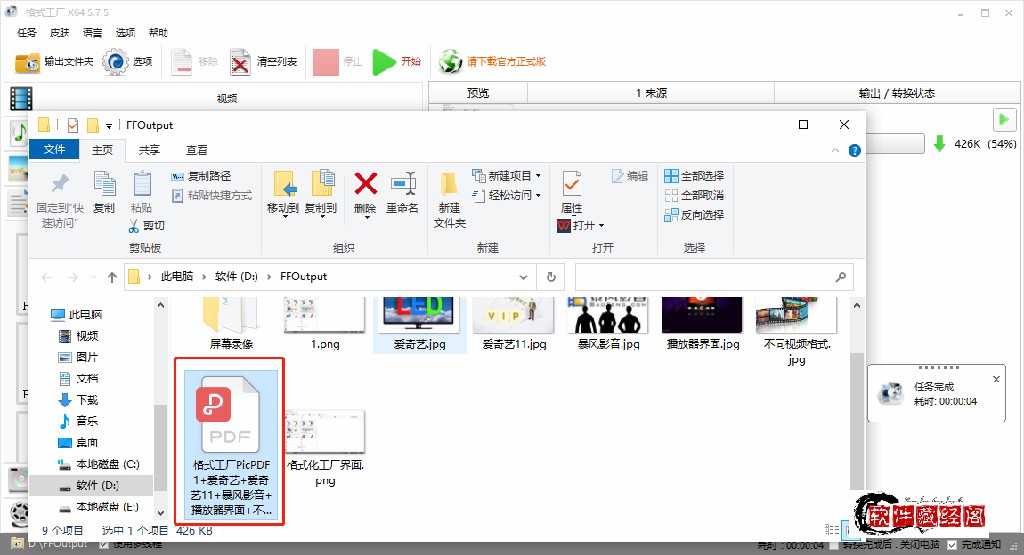
Task: Toggle the 使用多线程 checkbox
Action: 103,545
